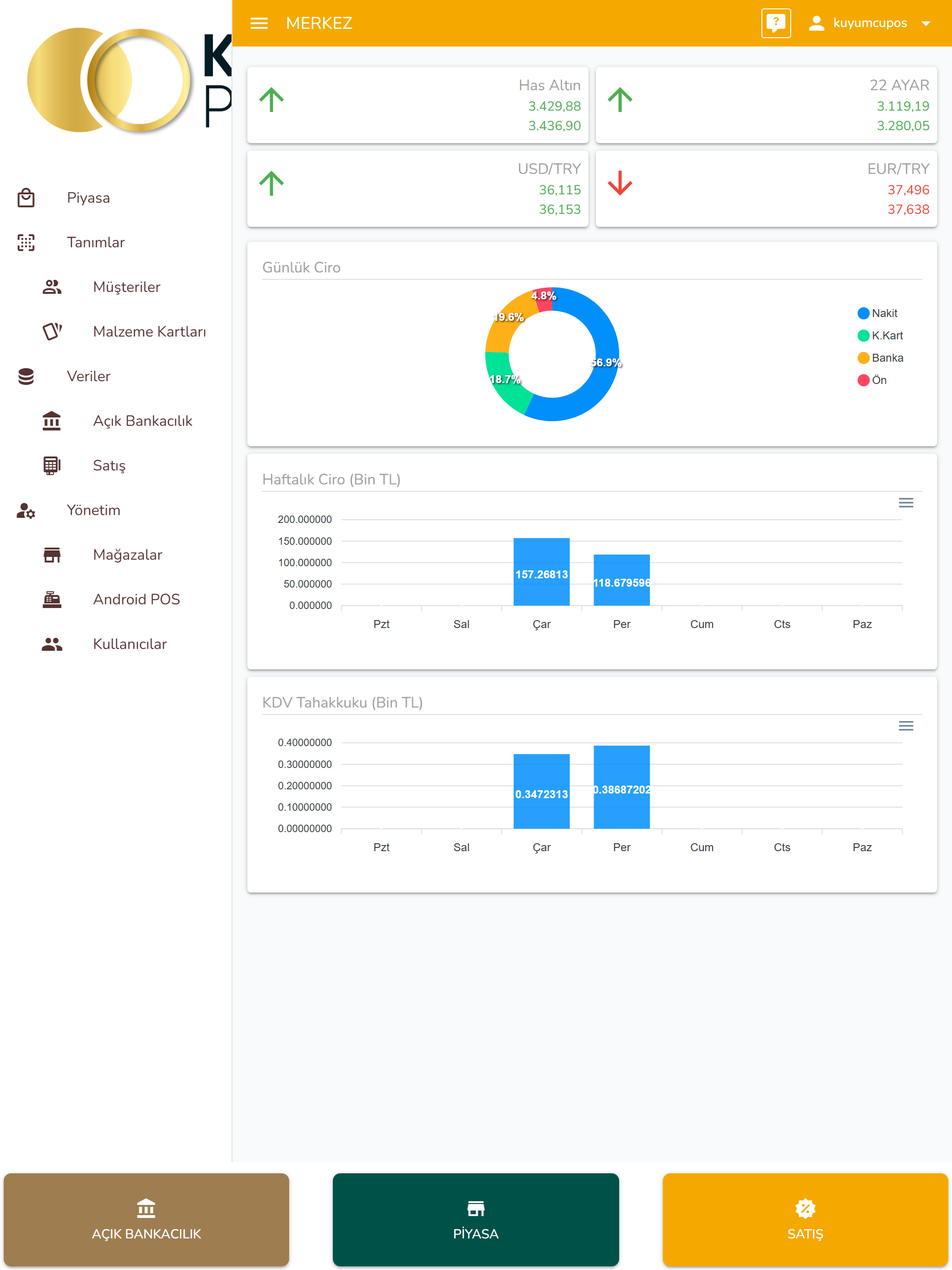Screen dimensions: 952x1270
Task: Click green up arrow on USD/TRY card
Action: click(271, 184)
